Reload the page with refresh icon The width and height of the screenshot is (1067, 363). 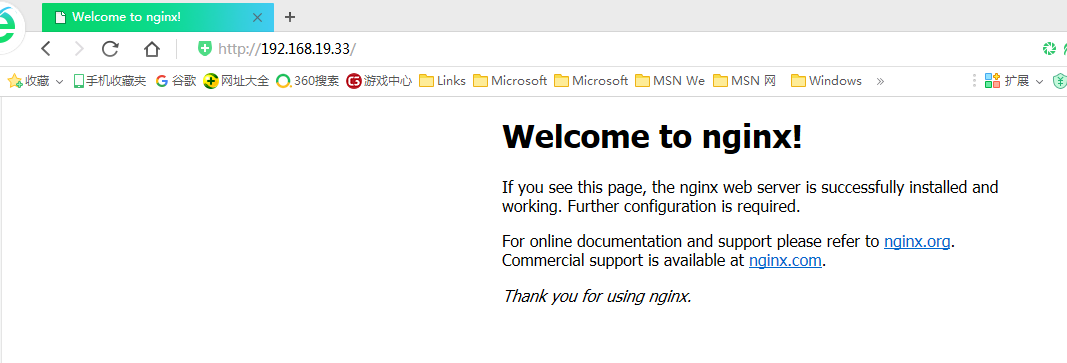[110, 48]
